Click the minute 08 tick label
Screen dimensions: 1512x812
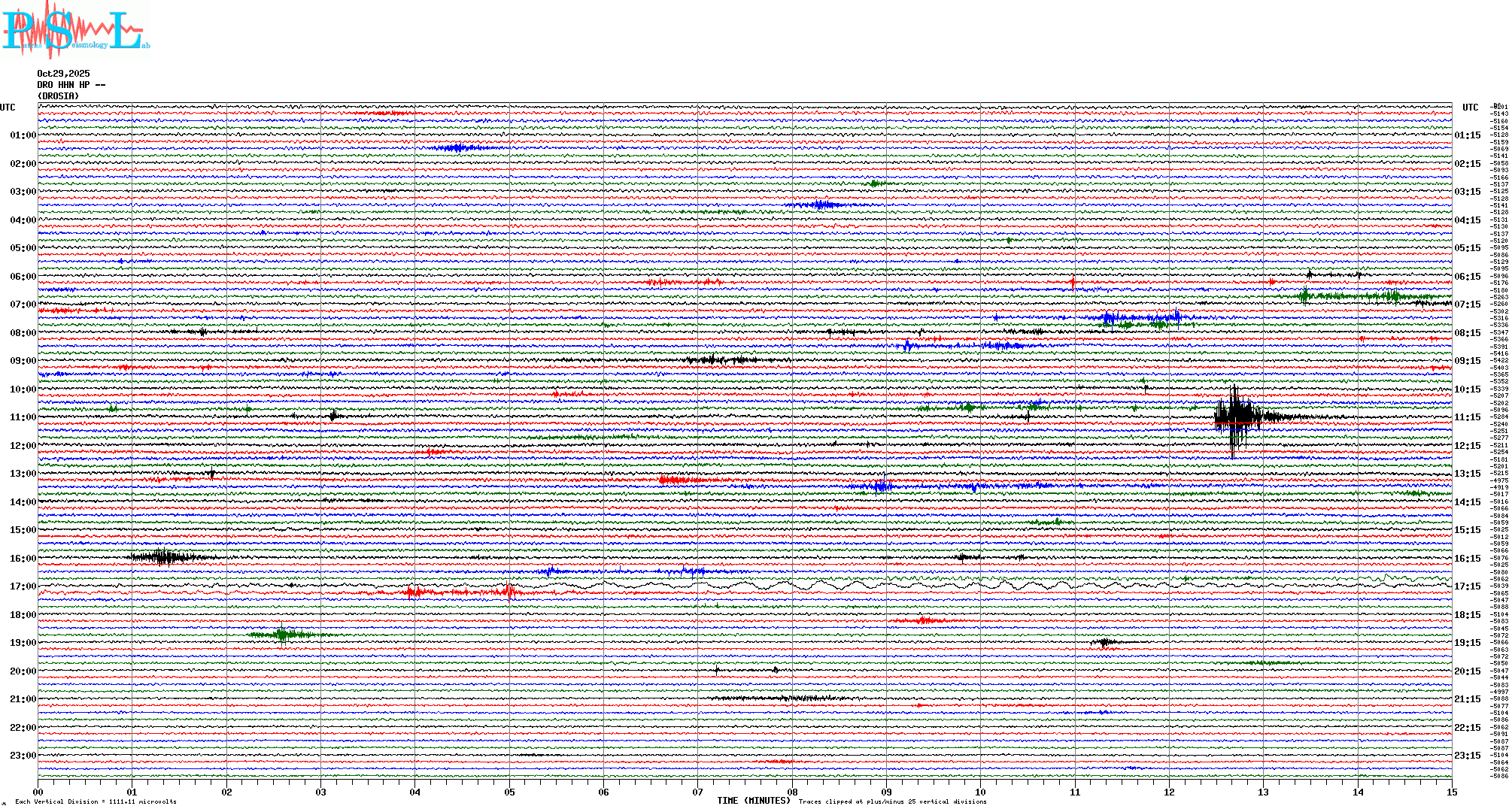coord(792,792)
